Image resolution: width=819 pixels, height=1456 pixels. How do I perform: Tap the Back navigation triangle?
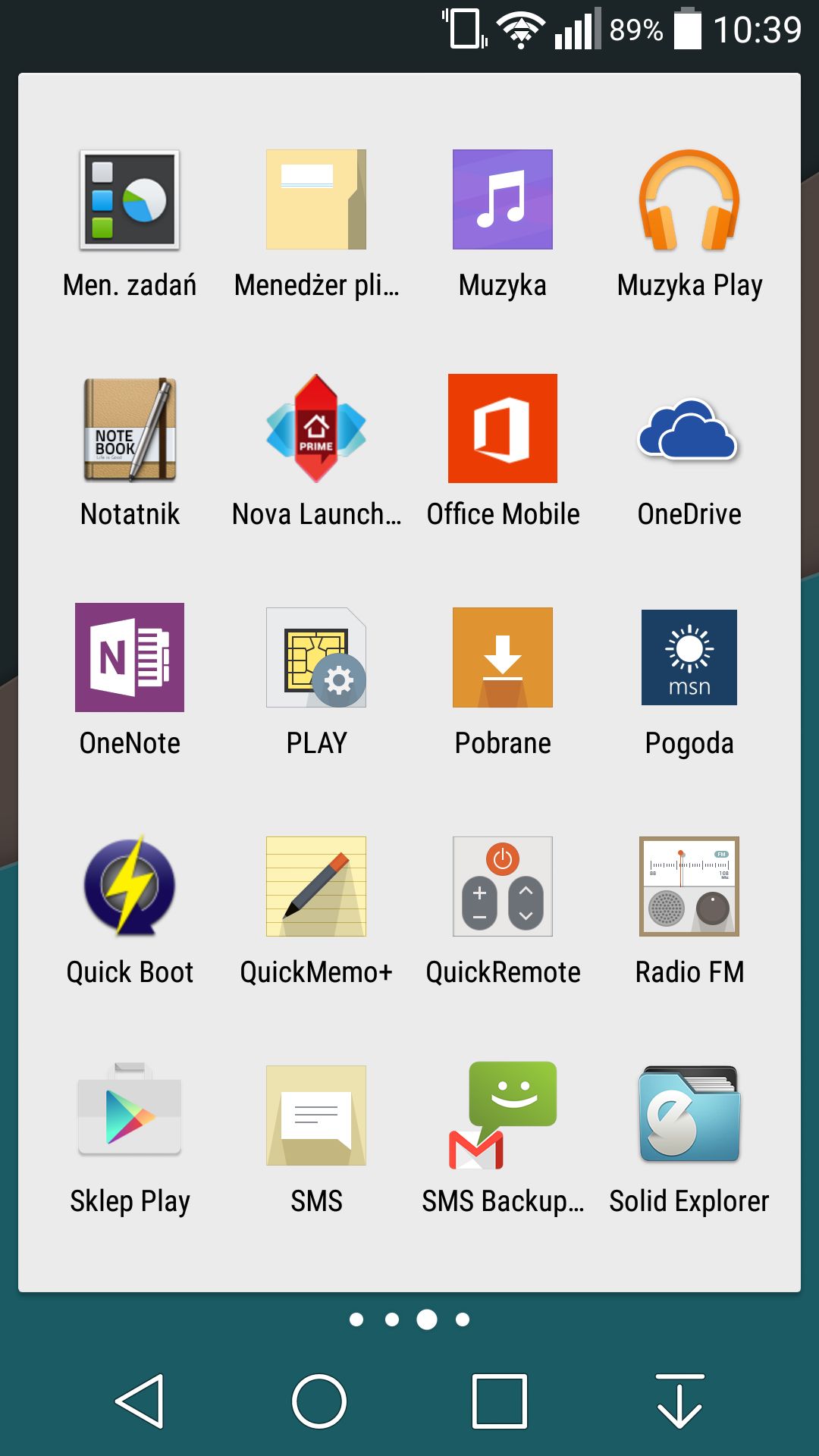click(140, 1401)
